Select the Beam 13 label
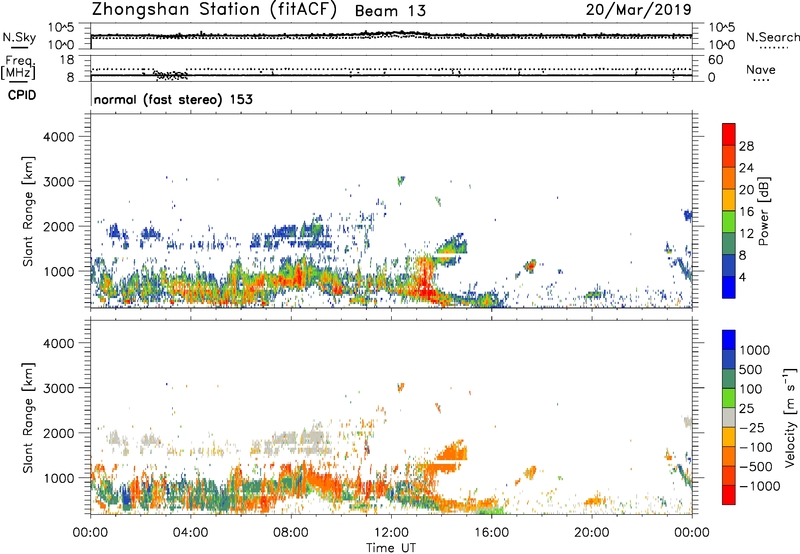 pos(390,11)
